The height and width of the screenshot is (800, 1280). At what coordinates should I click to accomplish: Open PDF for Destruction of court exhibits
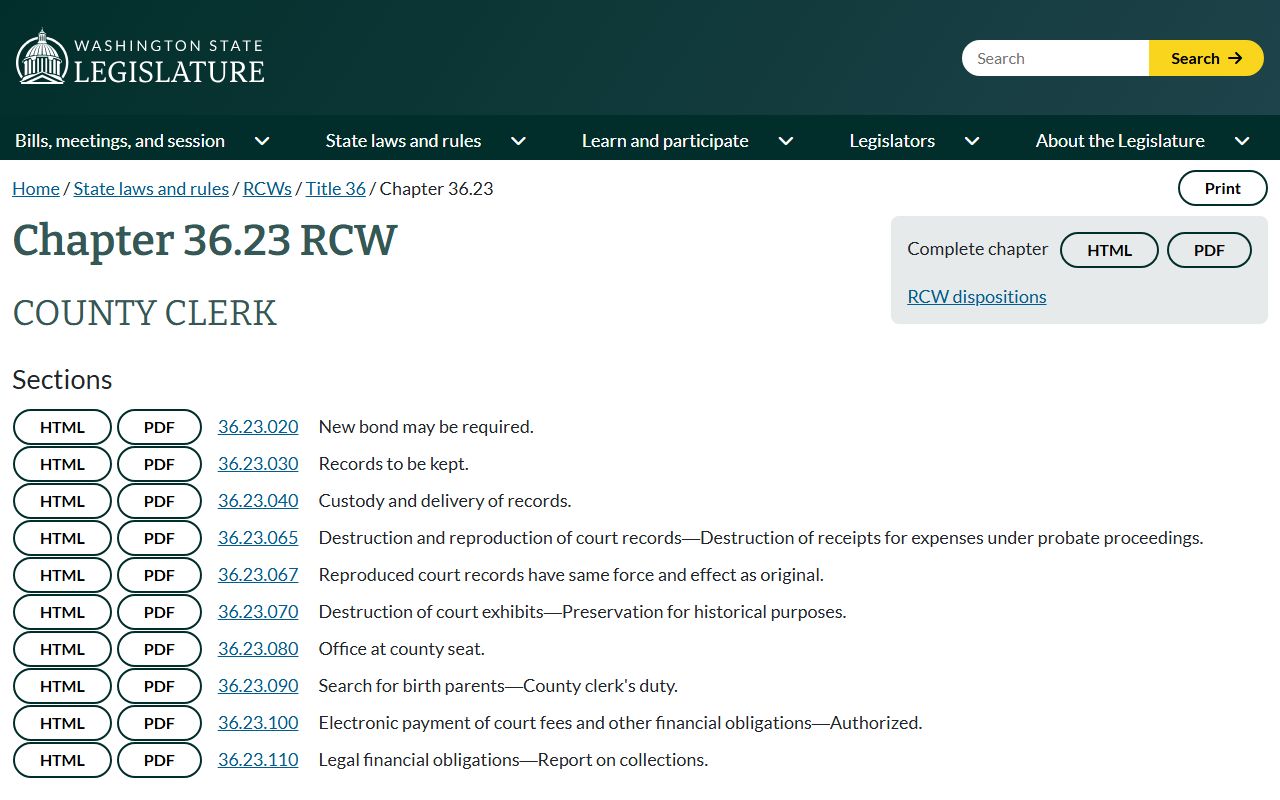(159, 612)
